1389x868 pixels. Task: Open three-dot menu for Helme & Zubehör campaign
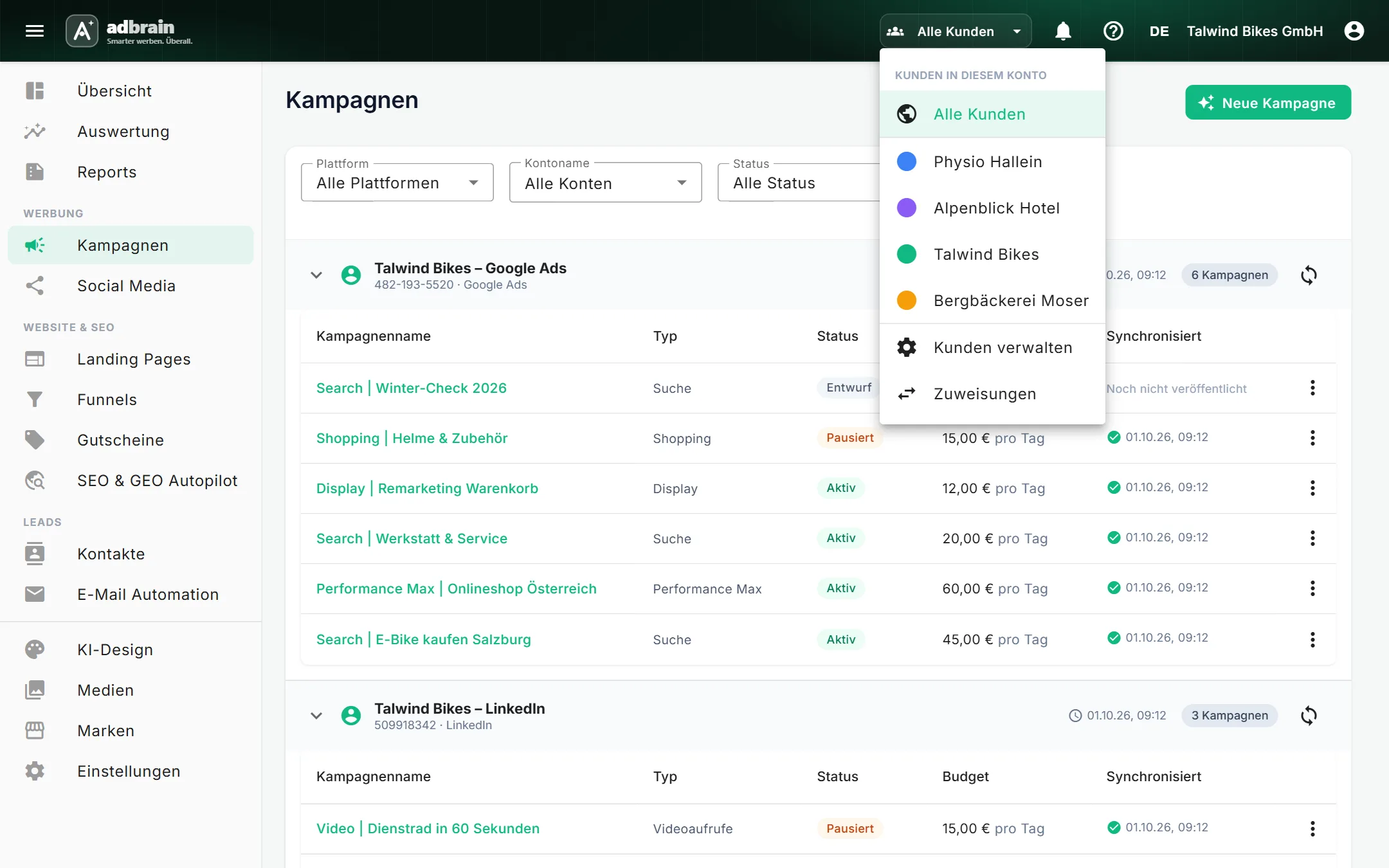[1312, 438]
